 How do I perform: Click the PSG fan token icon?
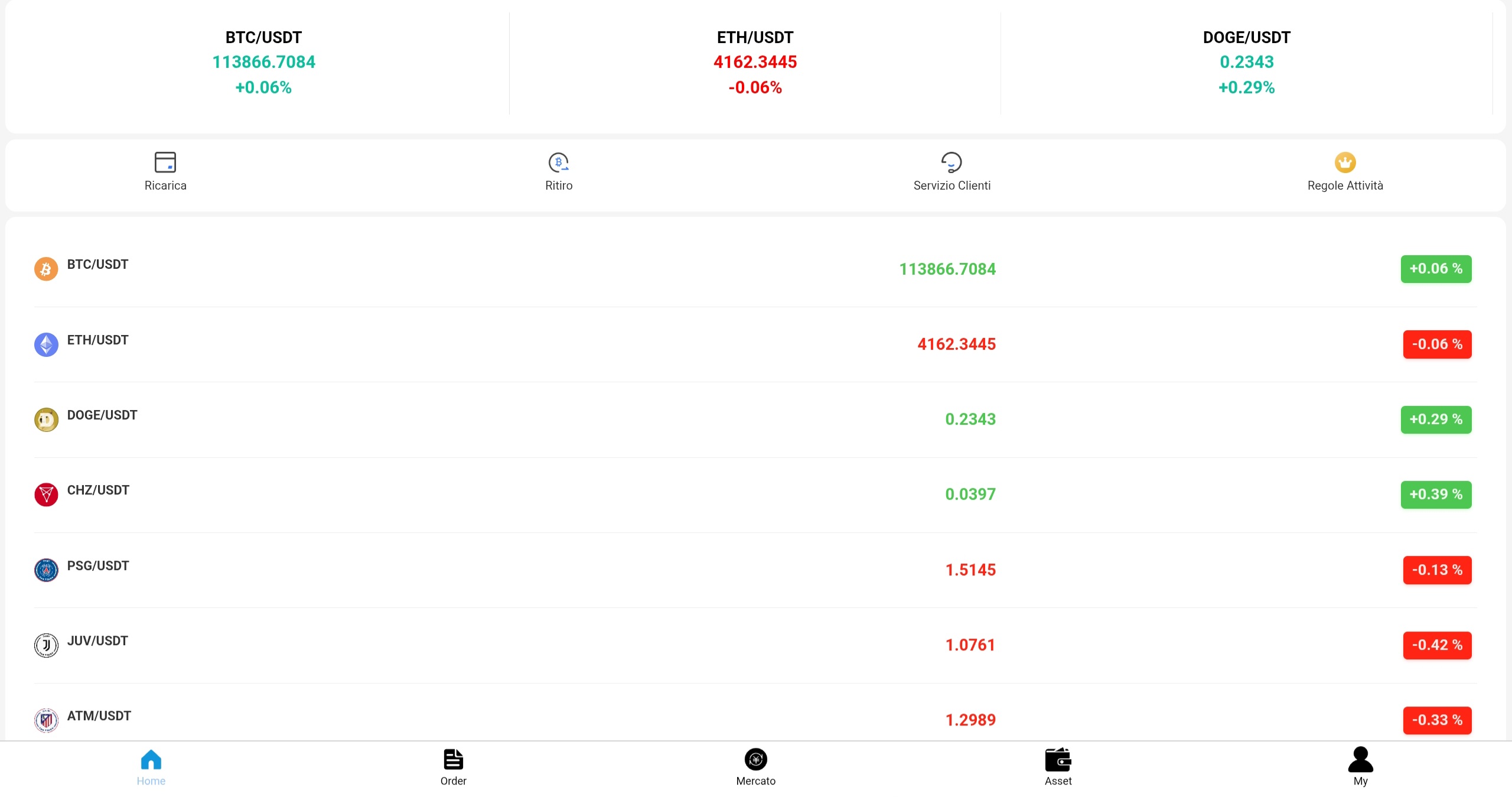[46, 570]
